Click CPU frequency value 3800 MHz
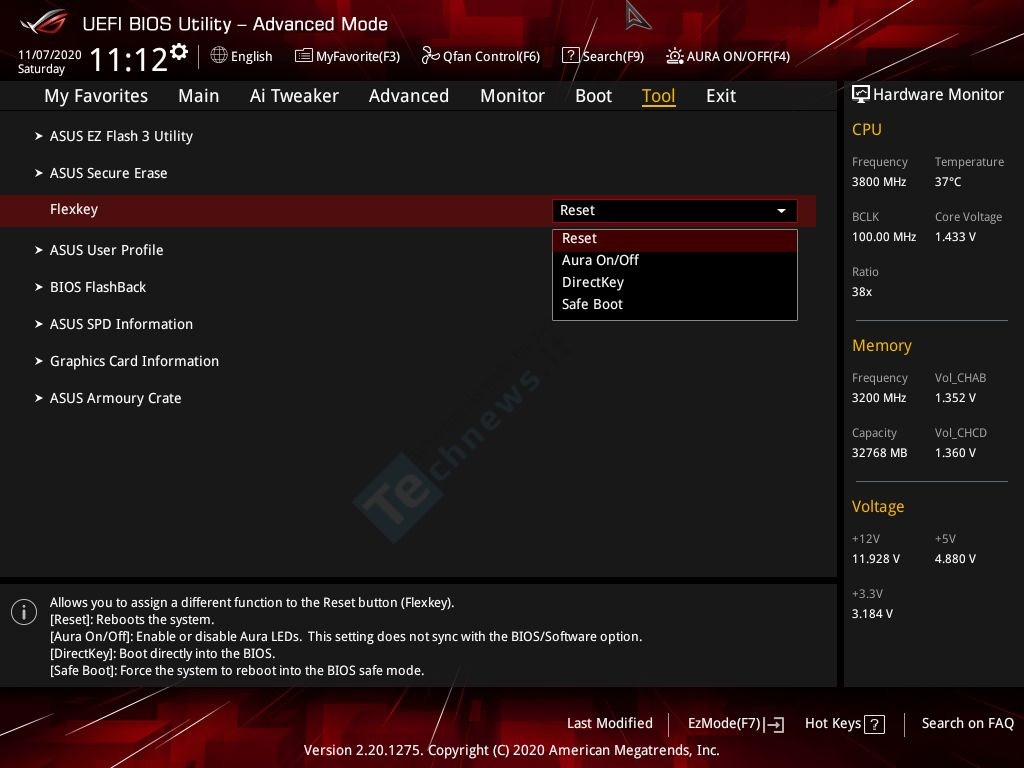Image resolution: width=1024 pixels, height=768 pixels. [x=879, y=182]
